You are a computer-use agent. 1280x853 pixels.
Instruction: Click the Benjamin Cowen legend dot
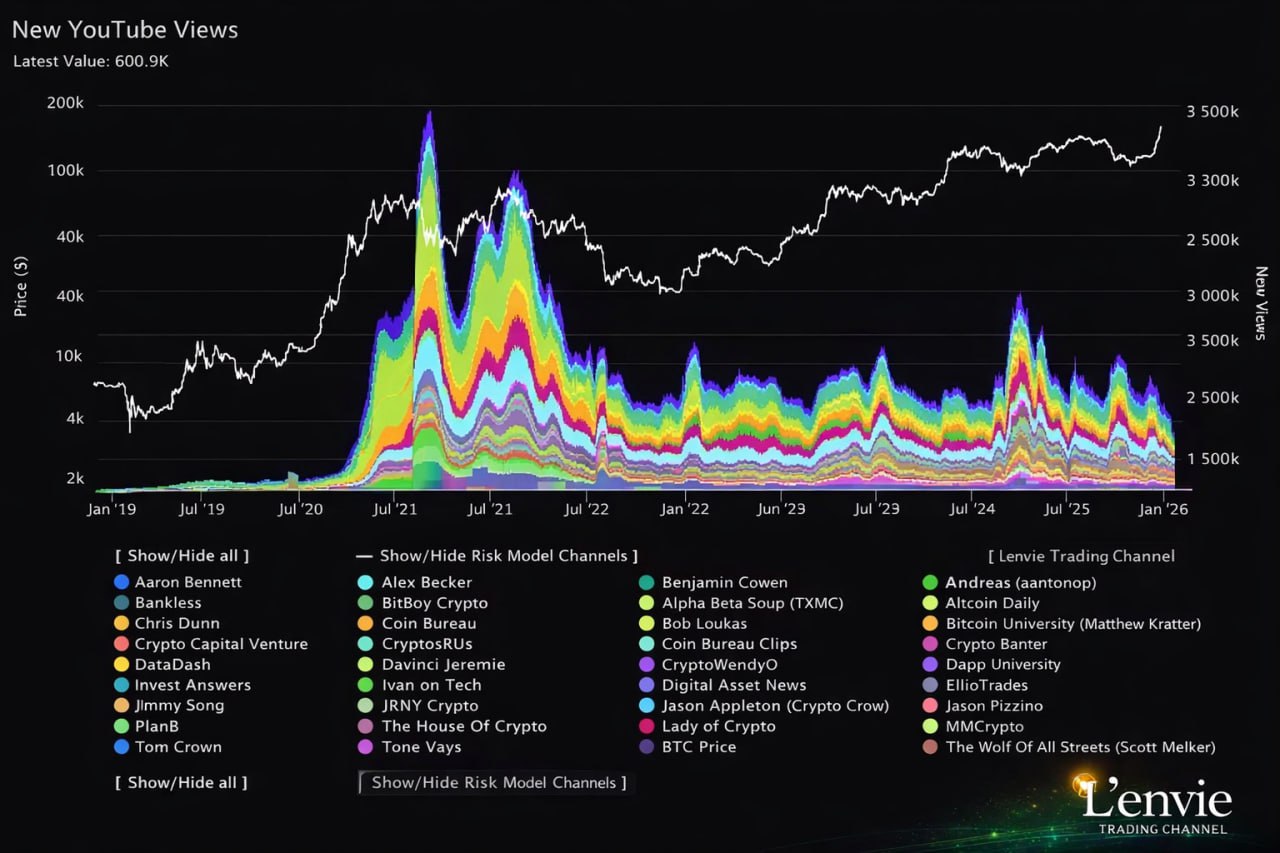pos(646,582)
